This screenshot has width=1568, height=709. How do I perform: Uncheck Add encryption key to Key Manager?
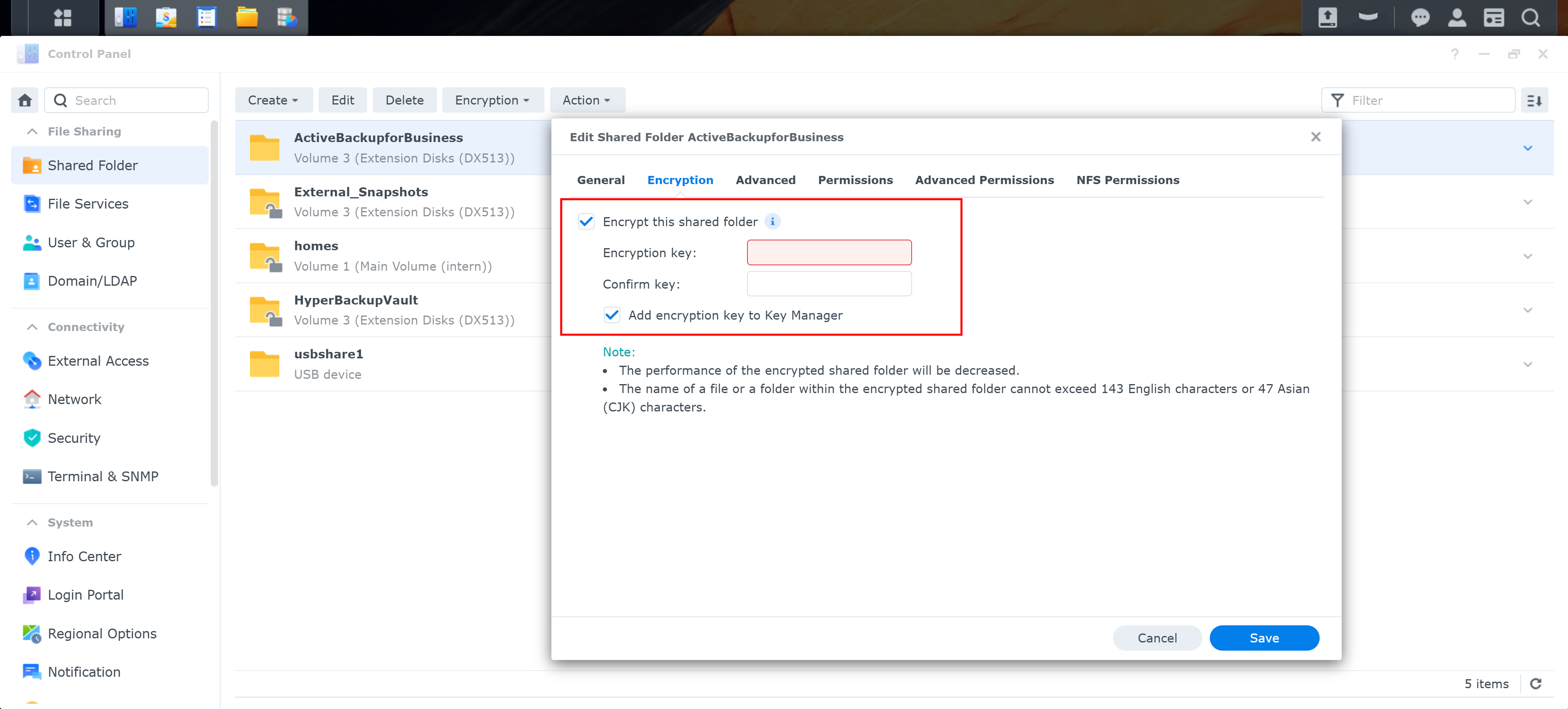coord(612,315)
